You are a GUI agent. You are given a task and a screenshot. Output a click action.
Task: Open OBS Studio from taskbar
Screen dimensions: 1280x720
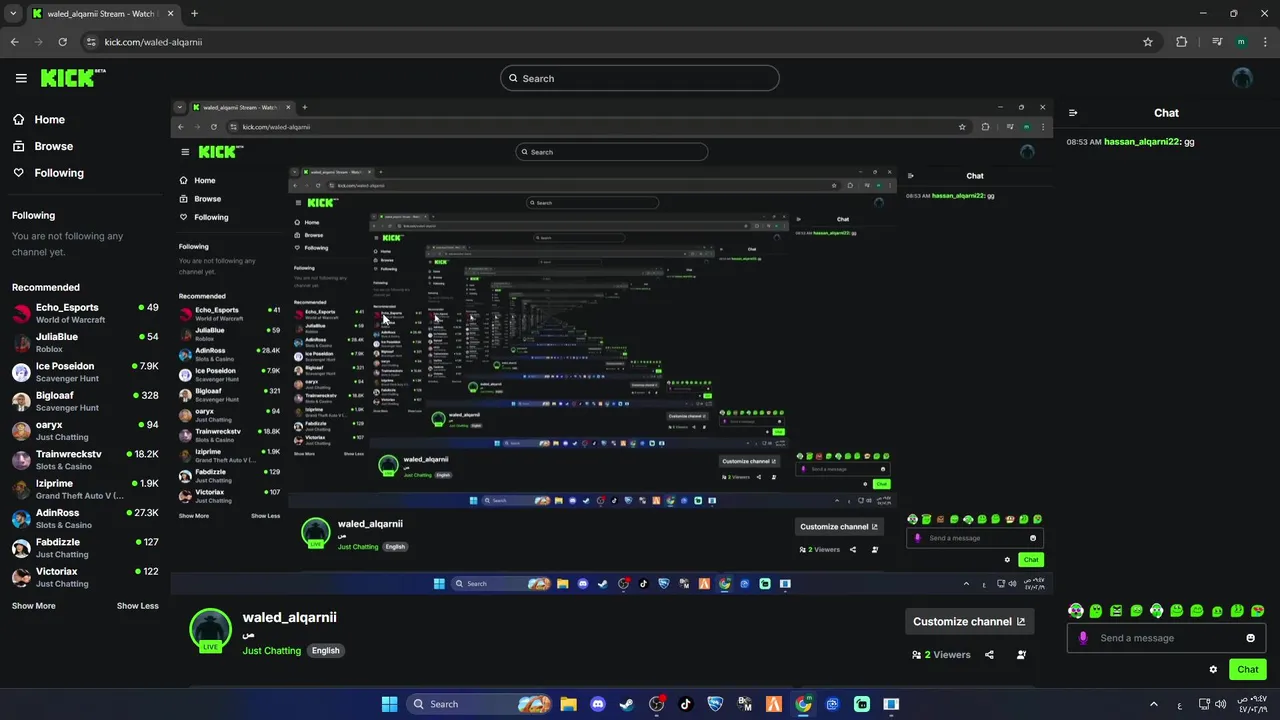pos(657,704)
